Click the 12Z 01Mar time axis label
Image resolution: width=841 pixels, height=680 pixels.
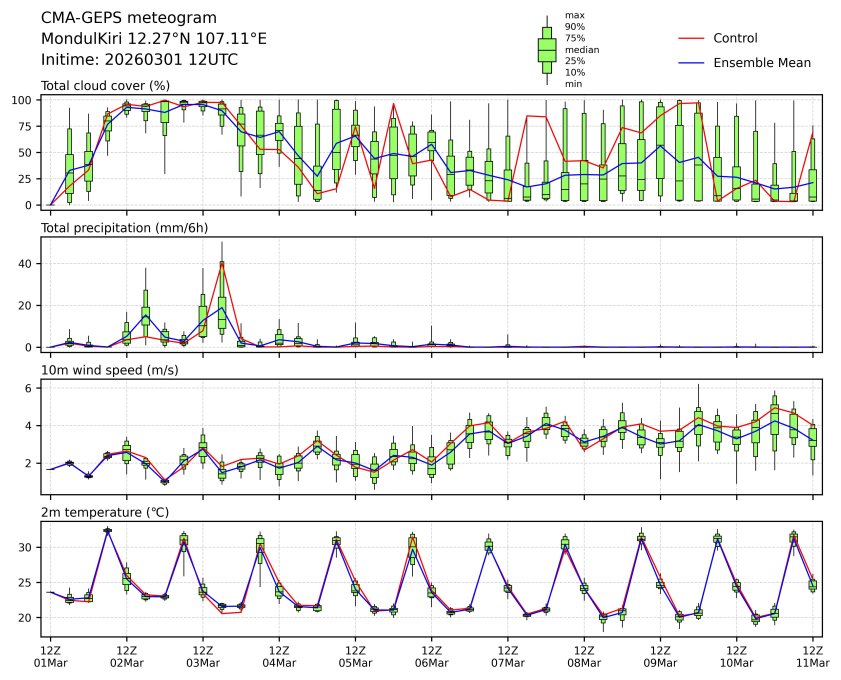point(51,655)
